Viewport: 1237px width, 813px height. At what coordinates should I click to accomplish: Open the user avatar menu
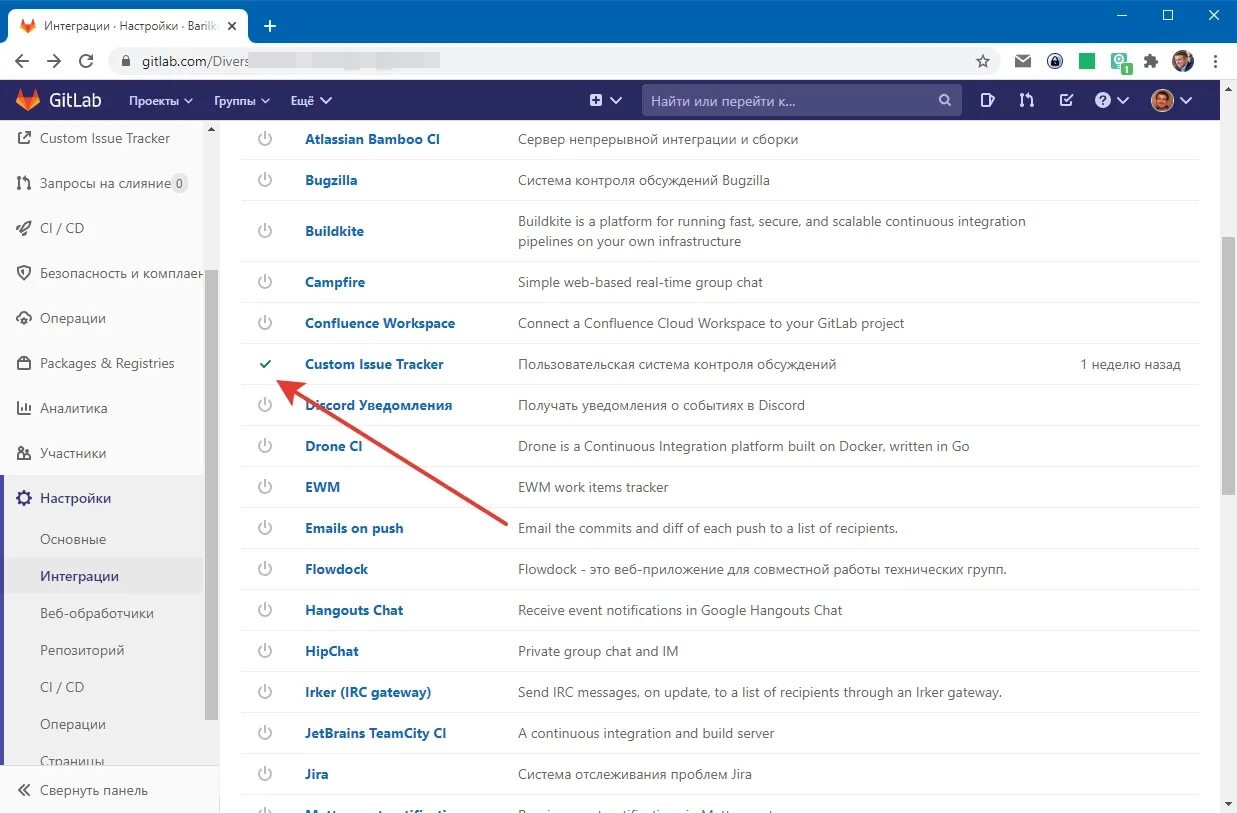coord(1172,100)
